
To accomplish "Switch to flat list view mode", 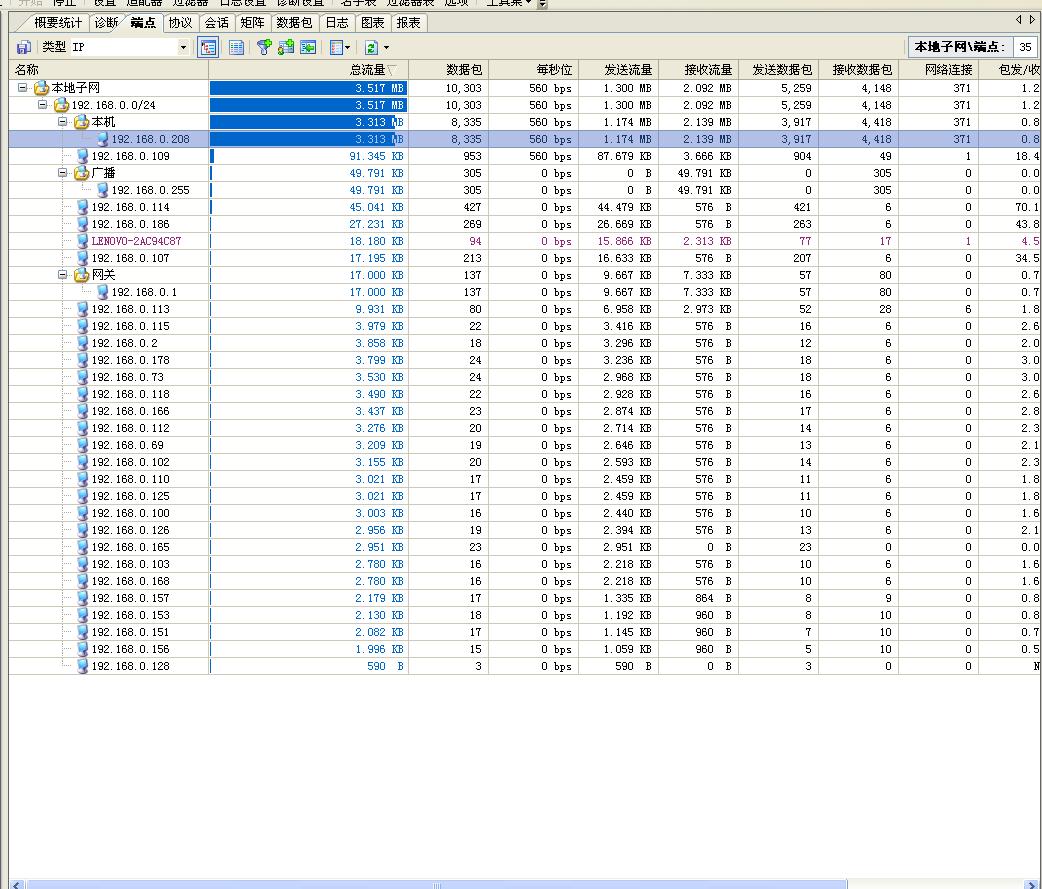I will click(x=236, y=47).
